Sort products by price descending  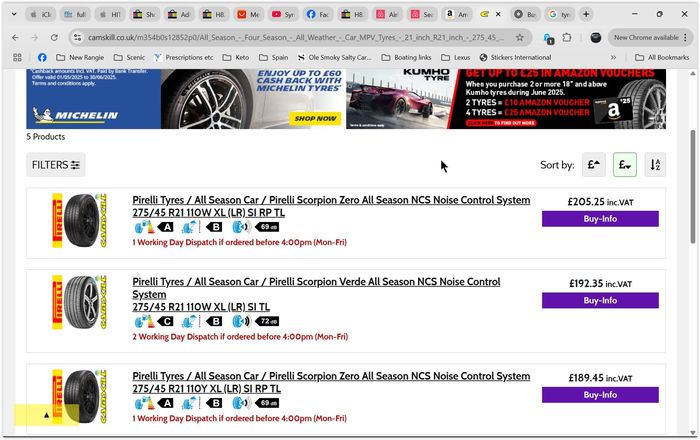point(625,165)
